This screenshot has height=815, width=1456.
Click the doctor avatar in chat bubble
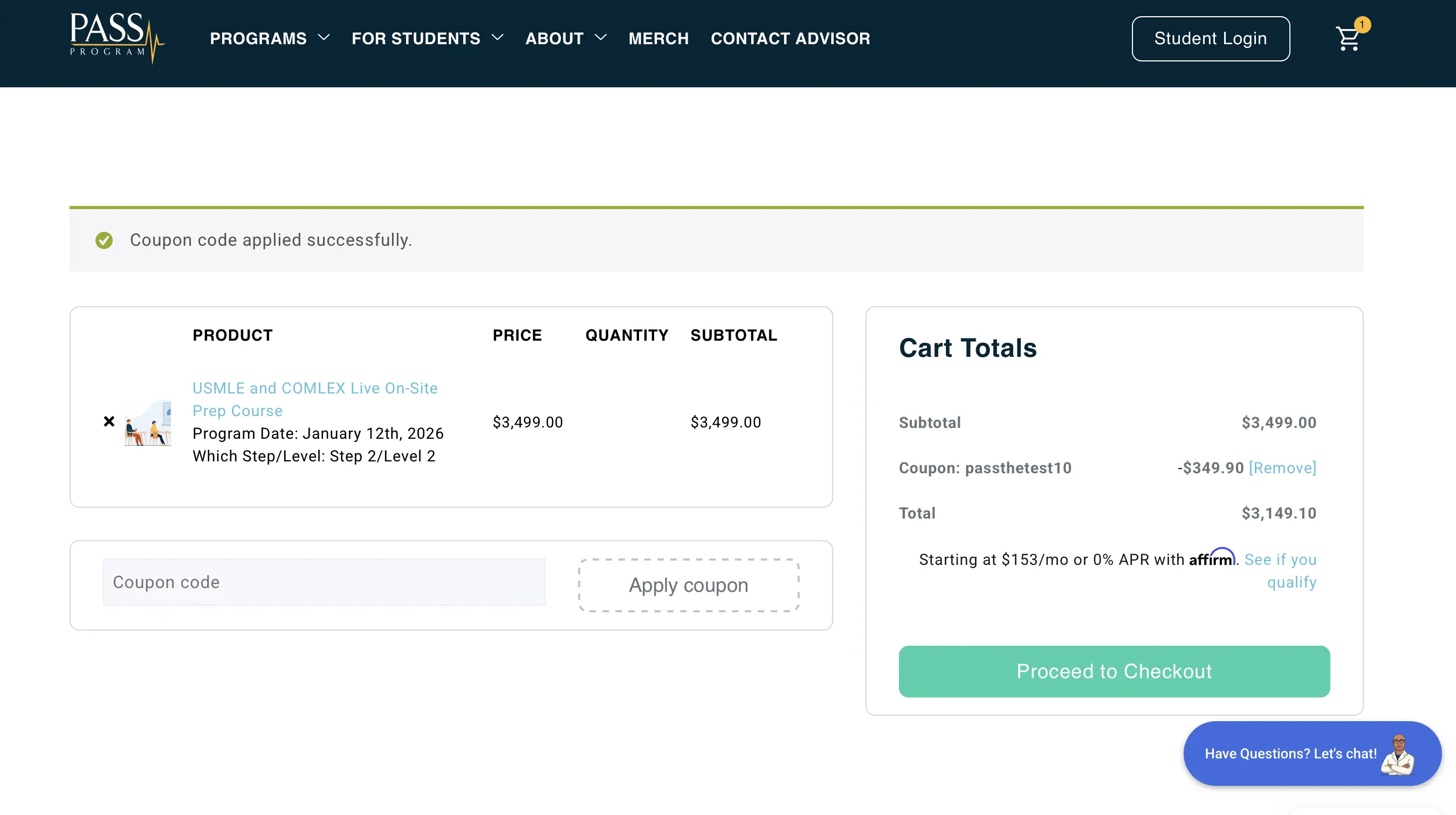pyautogui.click(x=1398, y=754)
